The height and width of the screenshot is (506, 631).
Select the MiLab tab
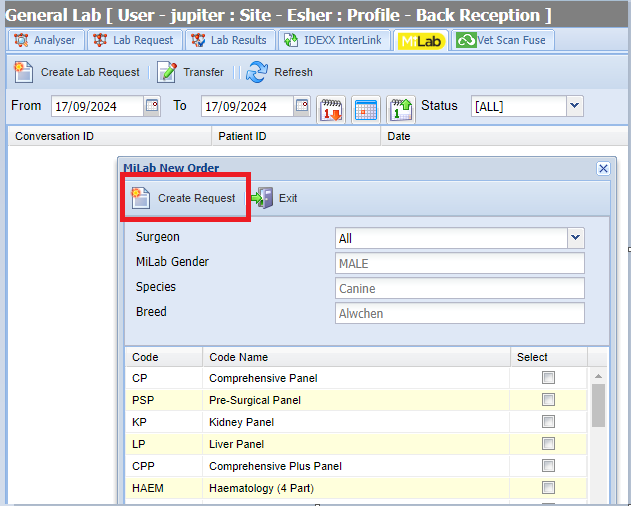[421, 40]
